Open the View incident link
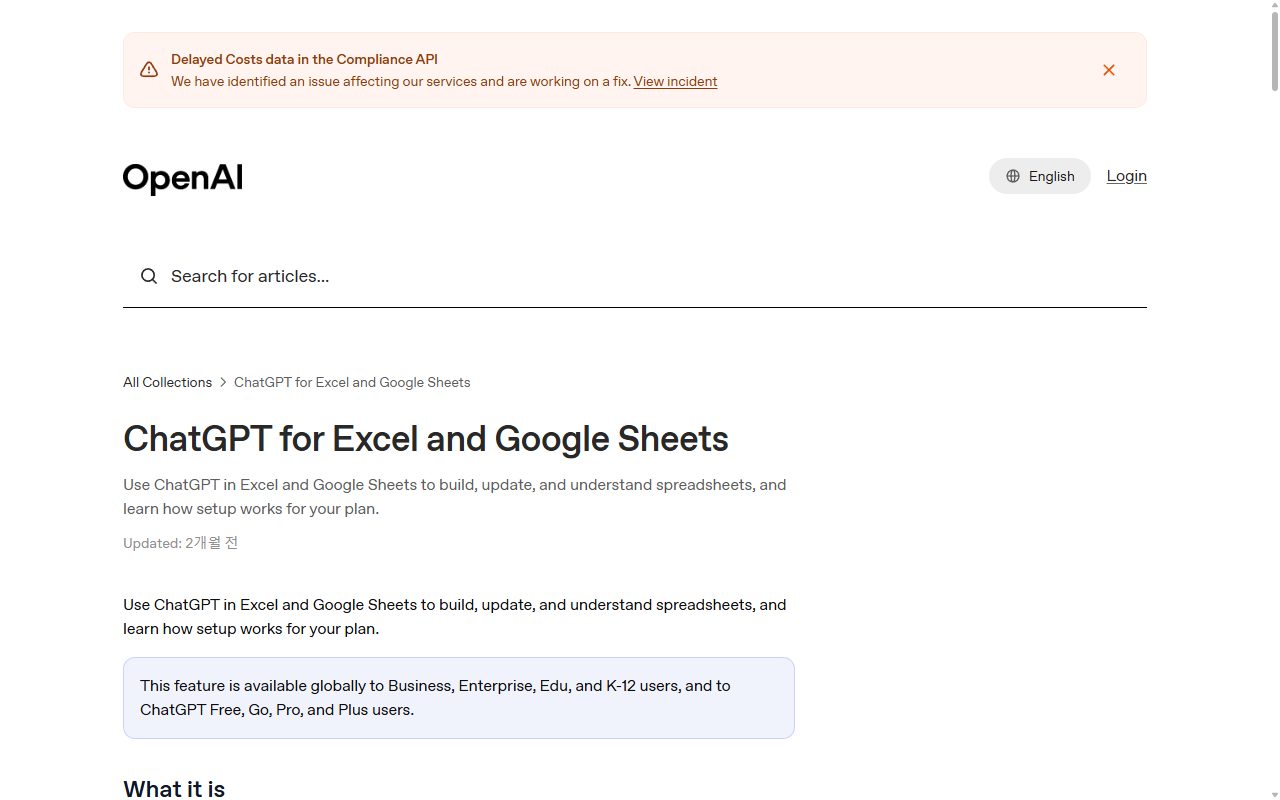The width and height of the screenshot is (1280, 800). click(x=675, y=82)
